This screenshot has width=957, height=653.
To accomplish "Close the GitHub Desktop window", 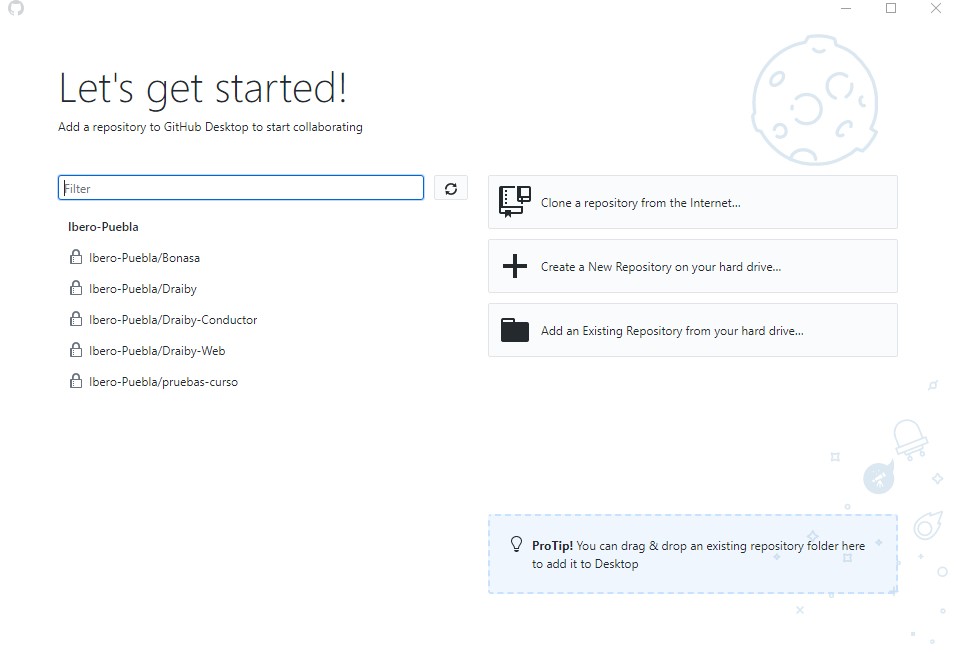I will click(936, 9).
